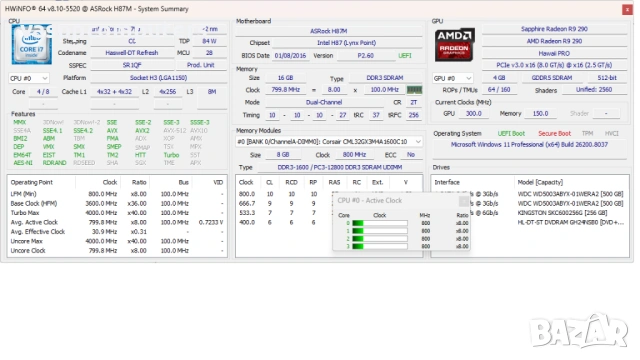Click the Prod. Unit field
640x360 pixels.
(x=200, y=65)
